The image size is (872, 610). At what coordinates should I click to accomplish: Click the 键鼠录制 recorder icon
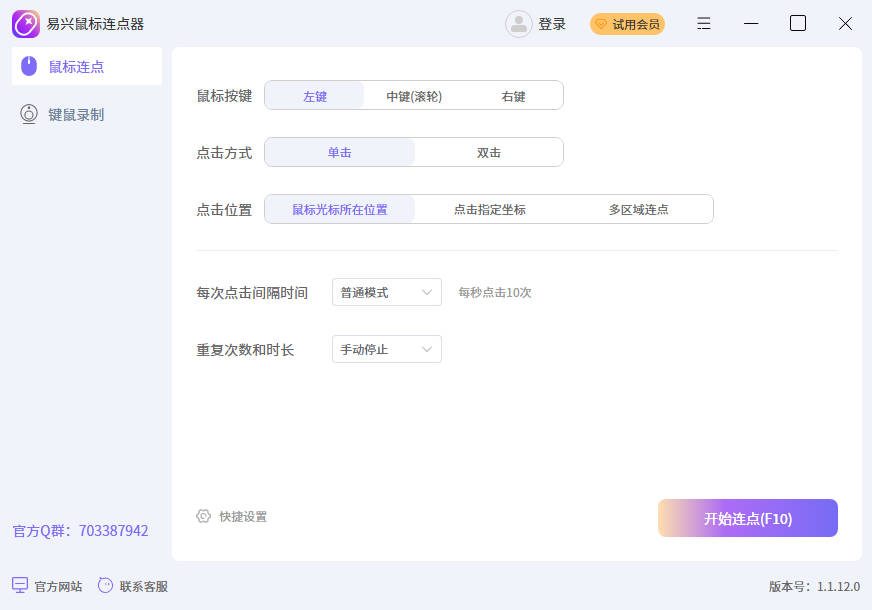coord(29,114)
